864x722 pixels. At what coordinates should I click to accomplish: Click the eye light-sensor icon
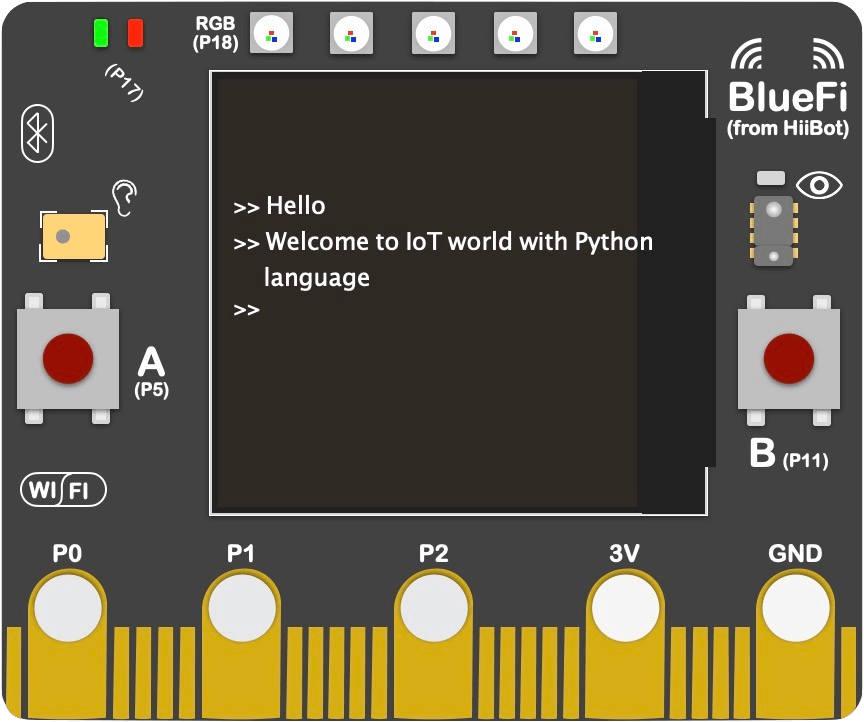coord(820,186)
